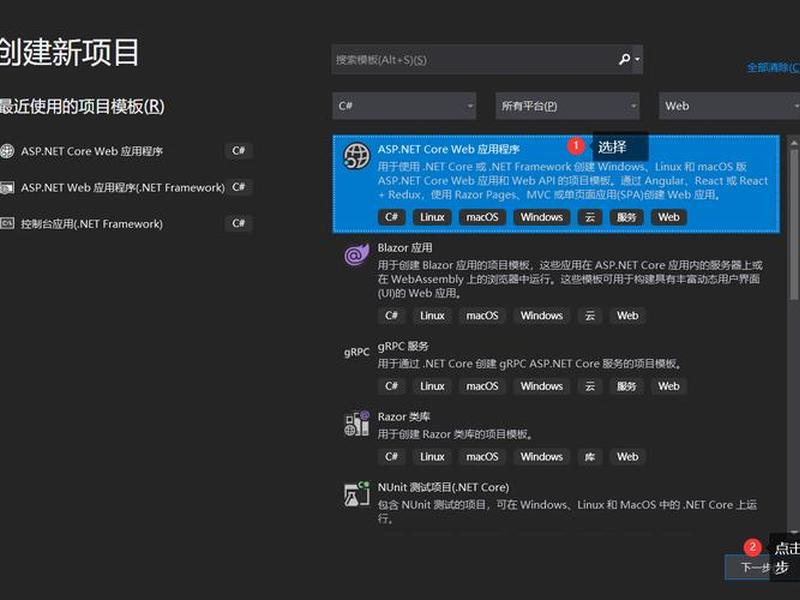Select the NUnit test project icon
The width and height of the screenshot is (800, 600).
tap(356, 494)
